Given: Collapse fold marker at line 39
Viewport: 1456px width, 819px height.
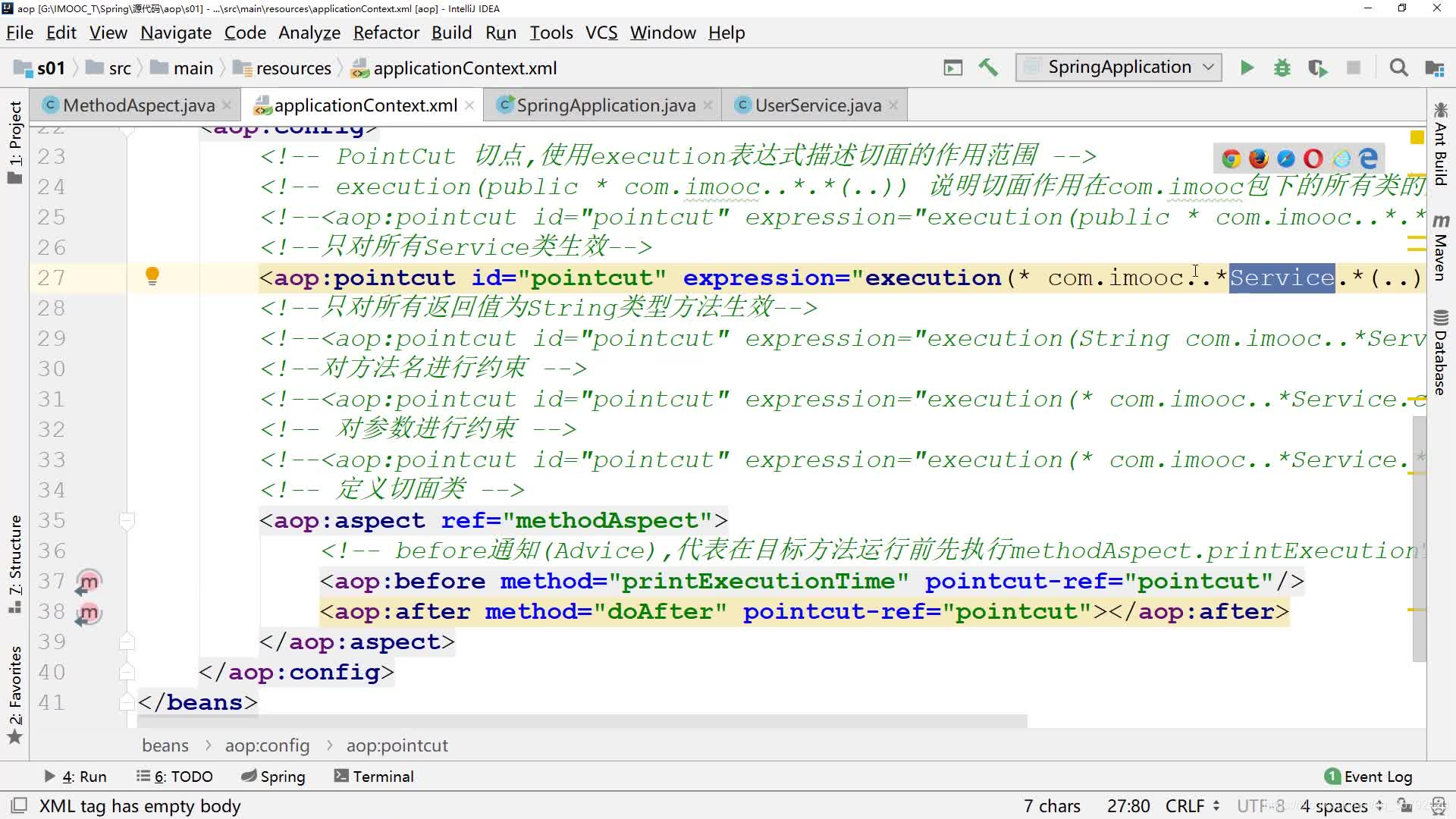Looking at the screenshot, I should (127, 642).
